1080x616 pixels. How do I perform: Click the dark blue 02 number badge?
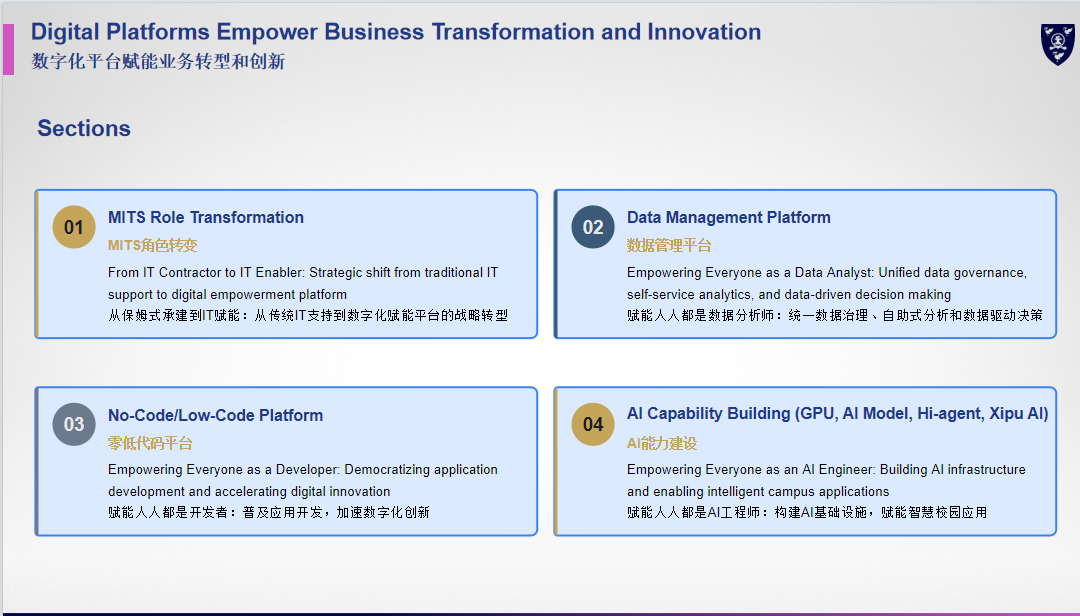pos(592,227)
